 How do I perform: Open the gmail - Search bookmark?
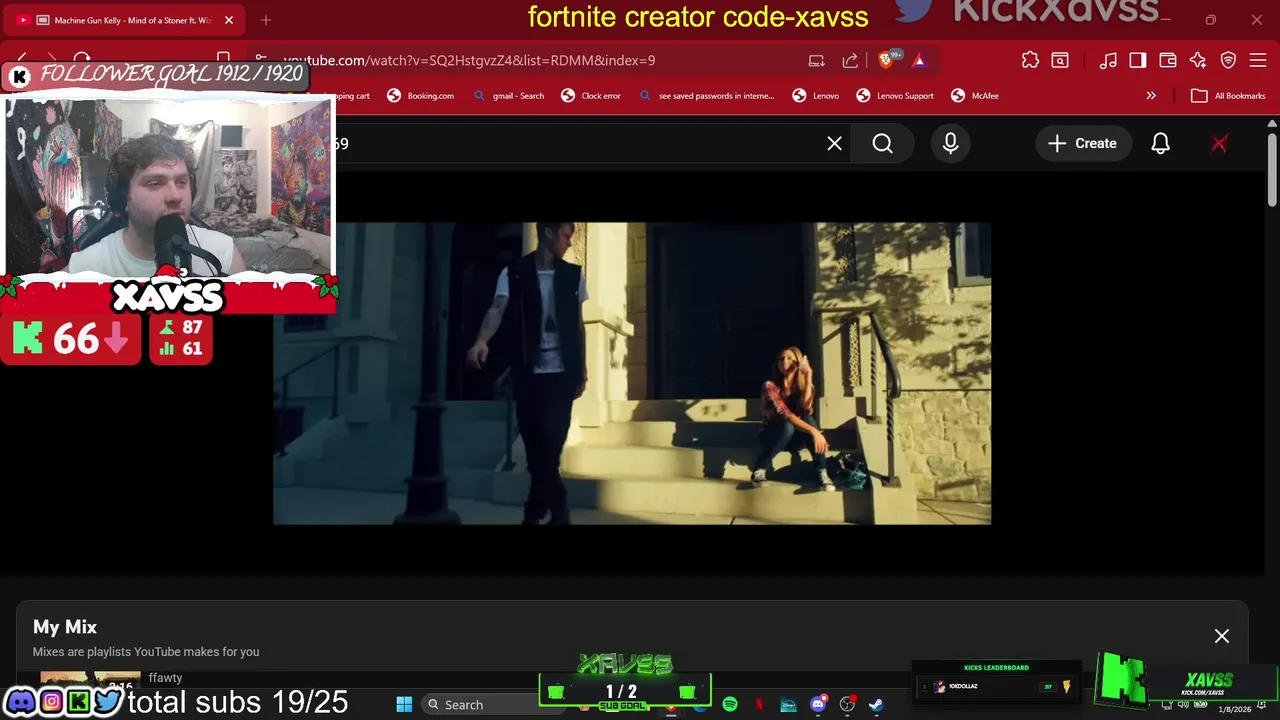509,96
